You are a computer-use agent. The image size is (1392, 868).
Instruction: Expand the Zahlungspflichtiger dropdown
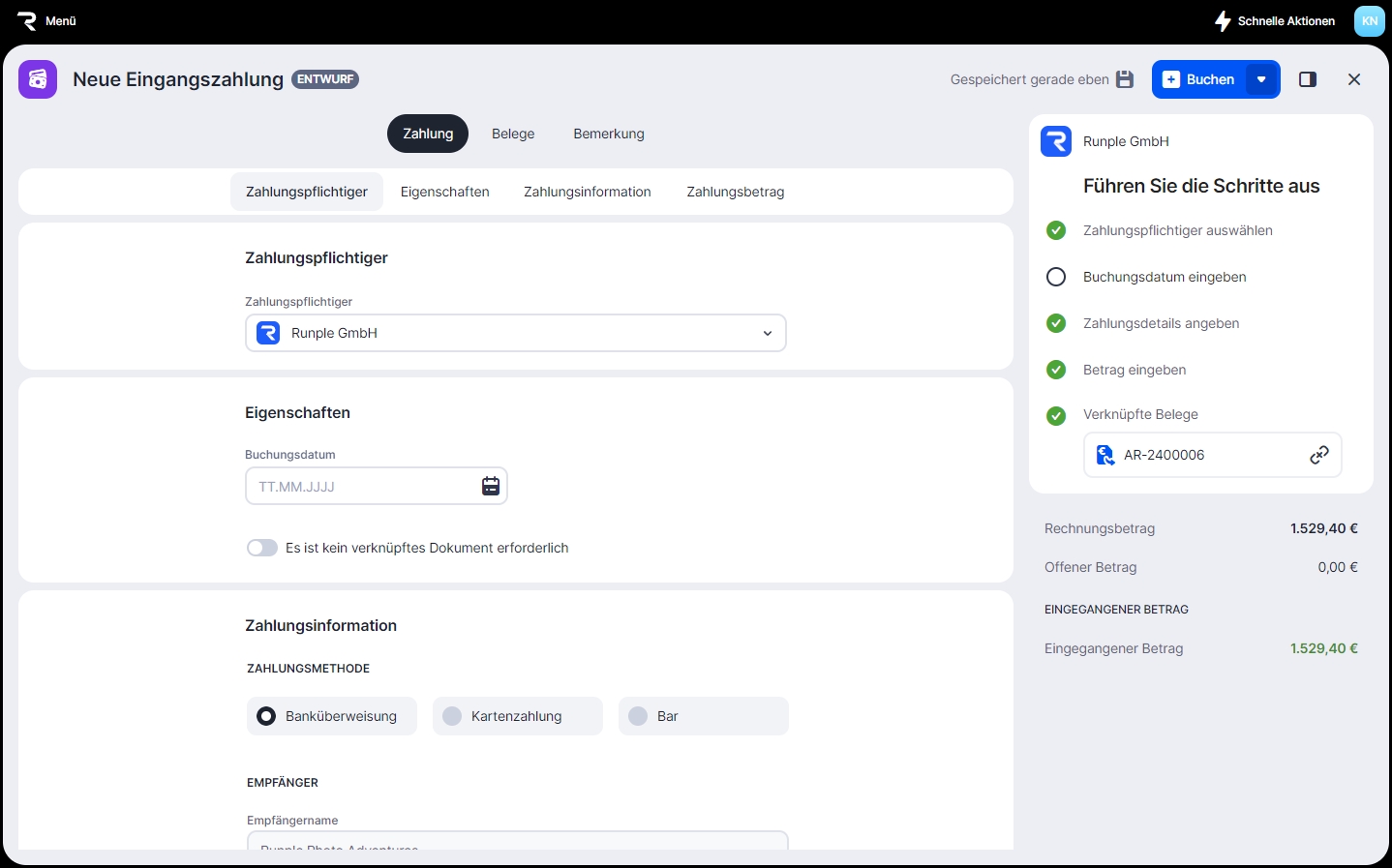coord(767,333)
